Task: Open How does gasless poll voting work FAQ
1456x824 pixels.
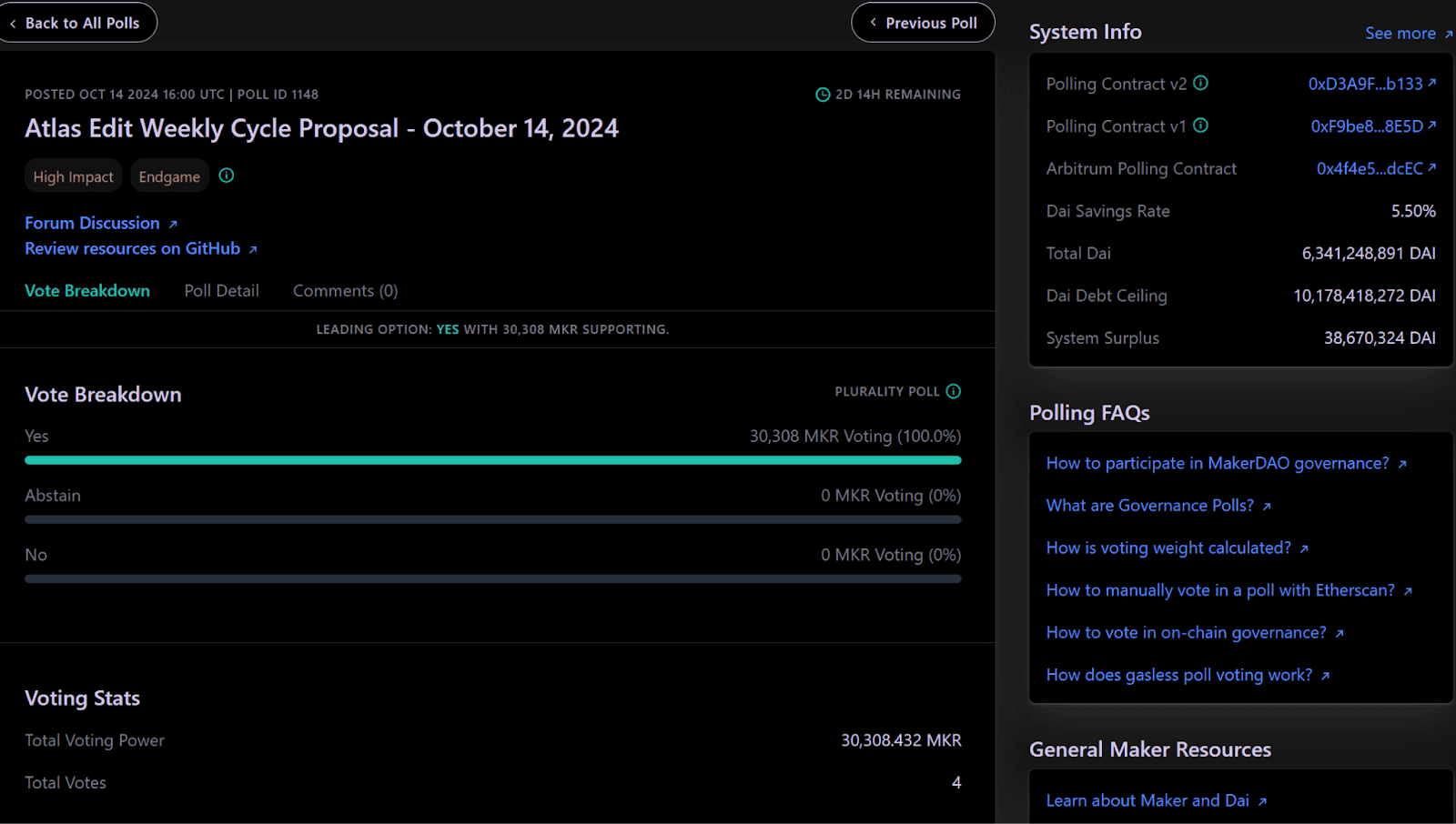Action: tap(1179, 675)
